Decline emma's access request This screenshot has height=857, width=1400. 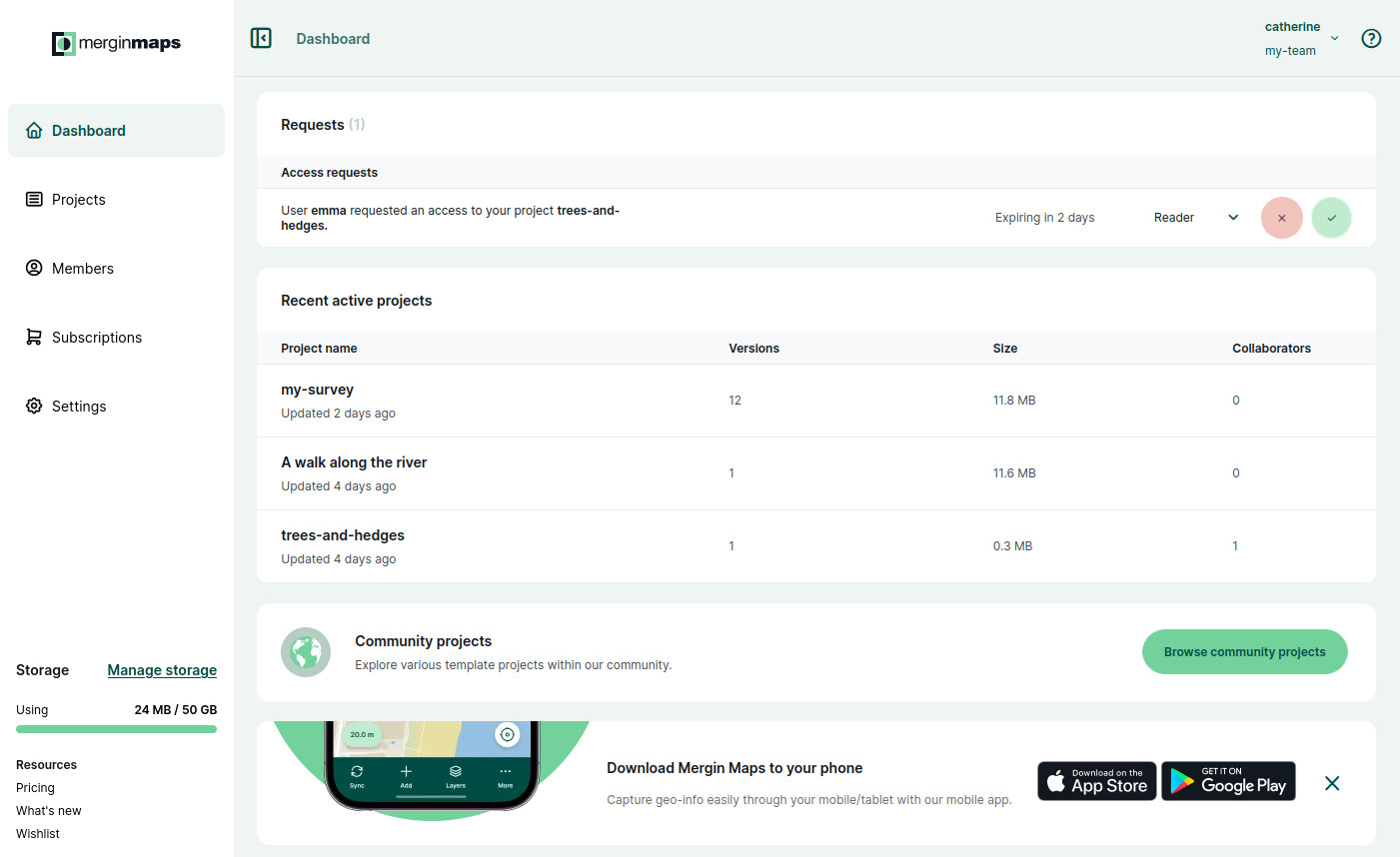(x=1281, y=218)
